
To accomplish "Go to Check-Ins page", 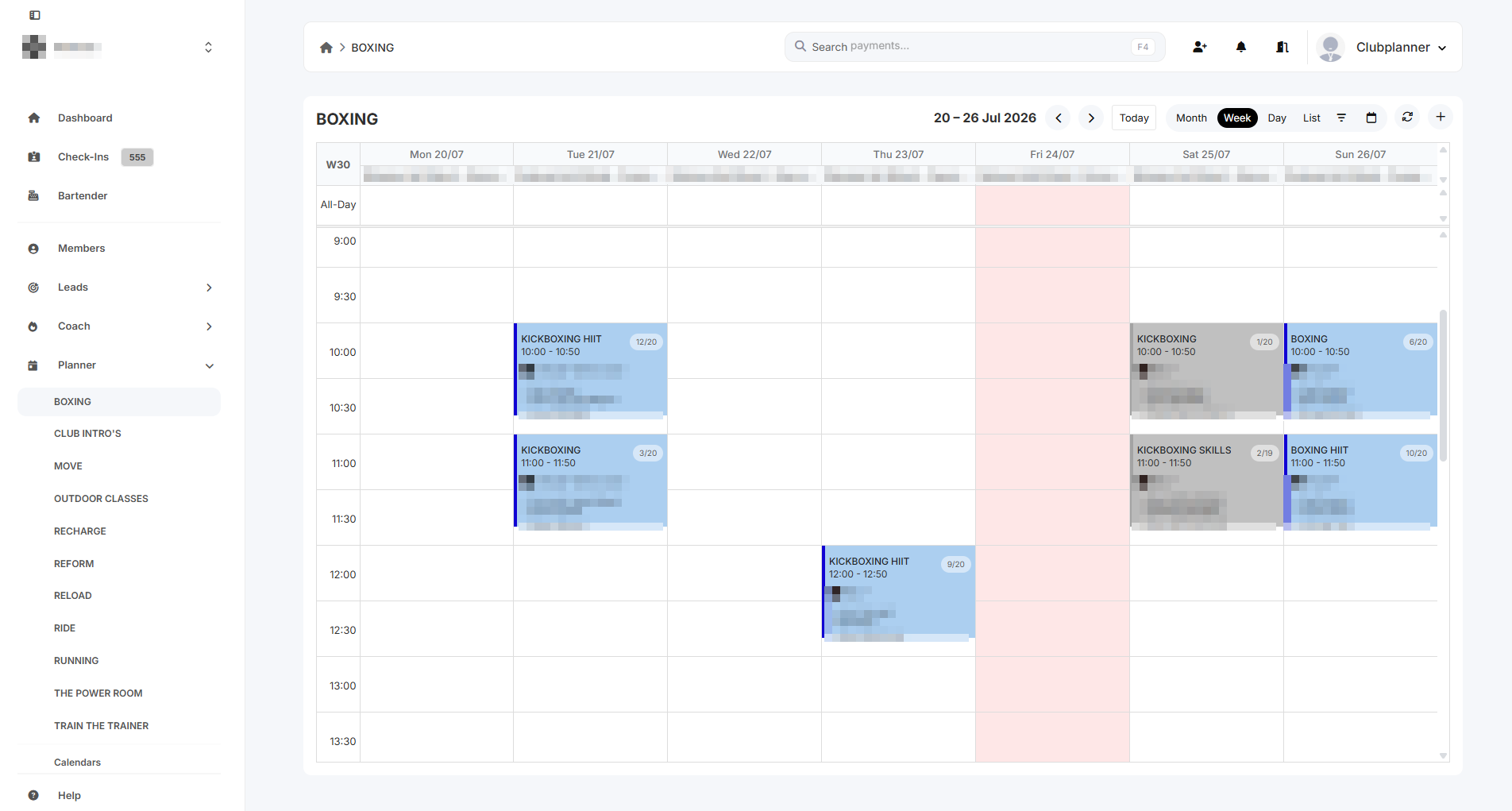I will coord(83,156).
